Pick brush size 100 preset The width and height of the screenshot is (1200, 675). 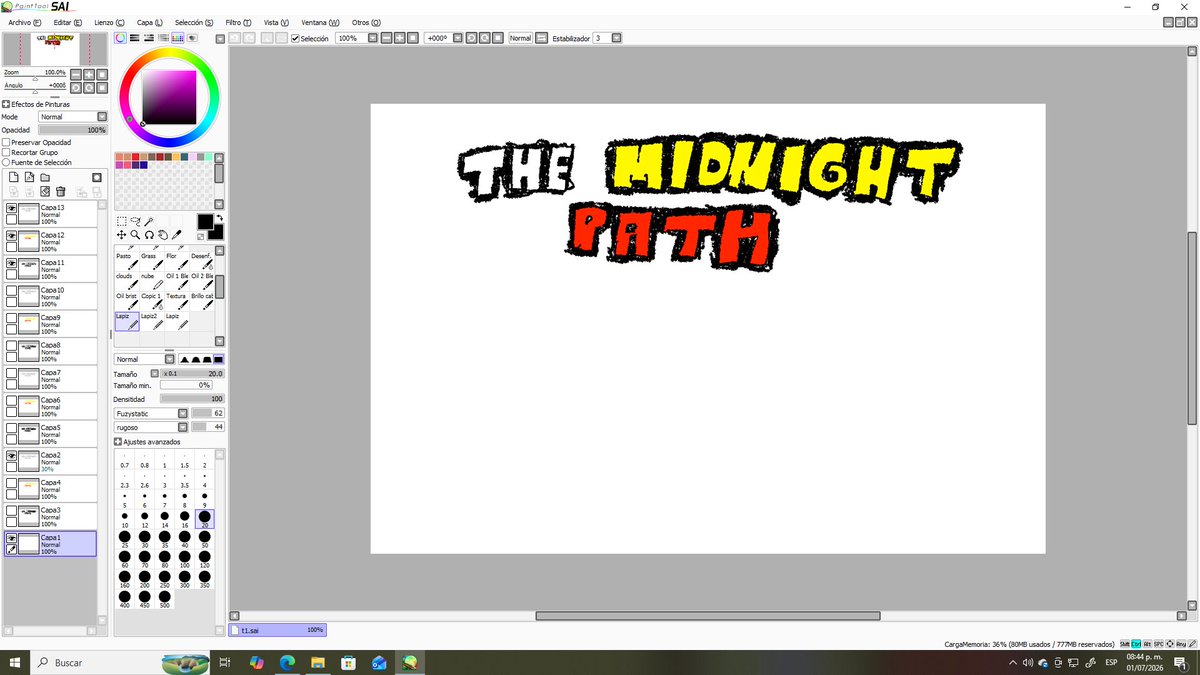point(185,560)
